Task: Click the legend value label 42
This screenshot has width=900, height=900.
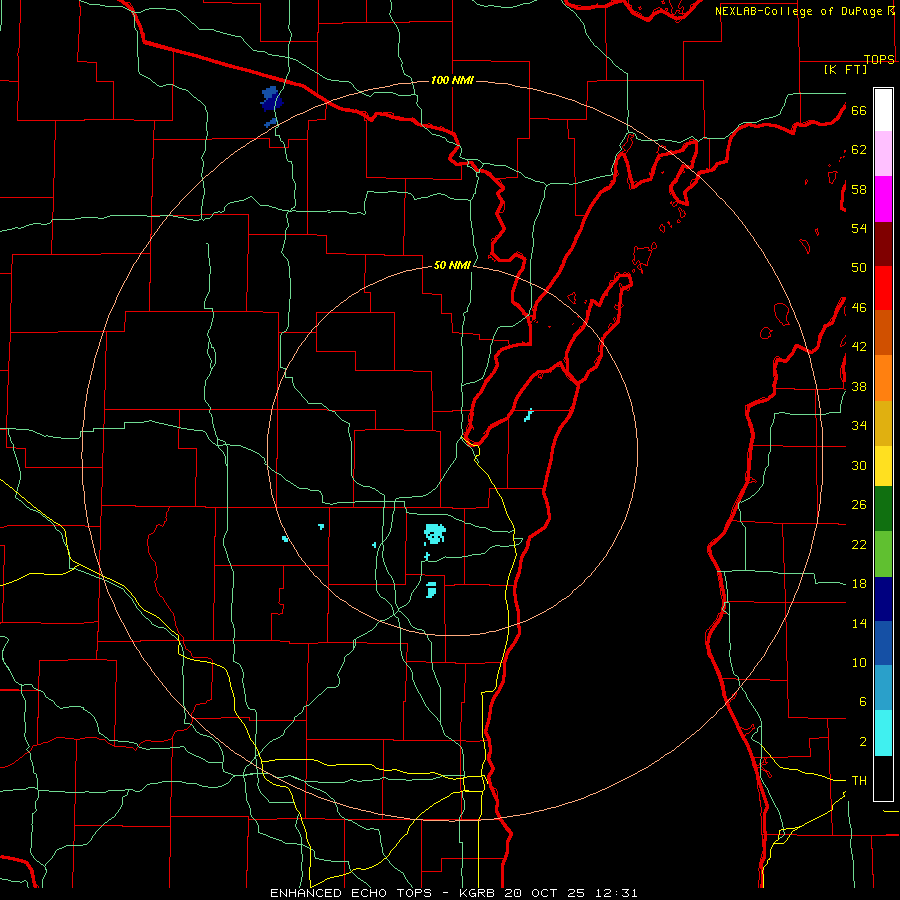Action: pos(859,346)
